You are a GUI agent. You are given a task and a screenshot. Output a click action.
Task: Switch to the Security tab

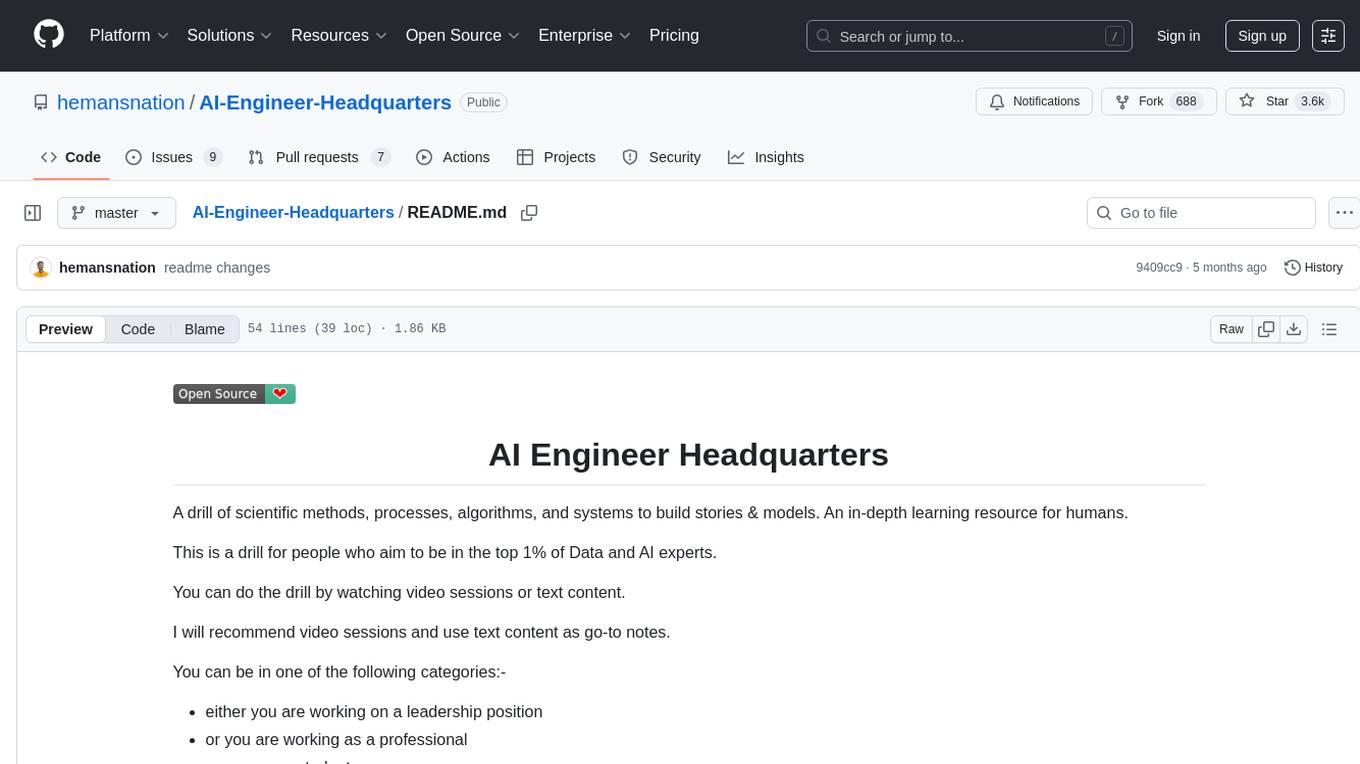coord(661,157)
